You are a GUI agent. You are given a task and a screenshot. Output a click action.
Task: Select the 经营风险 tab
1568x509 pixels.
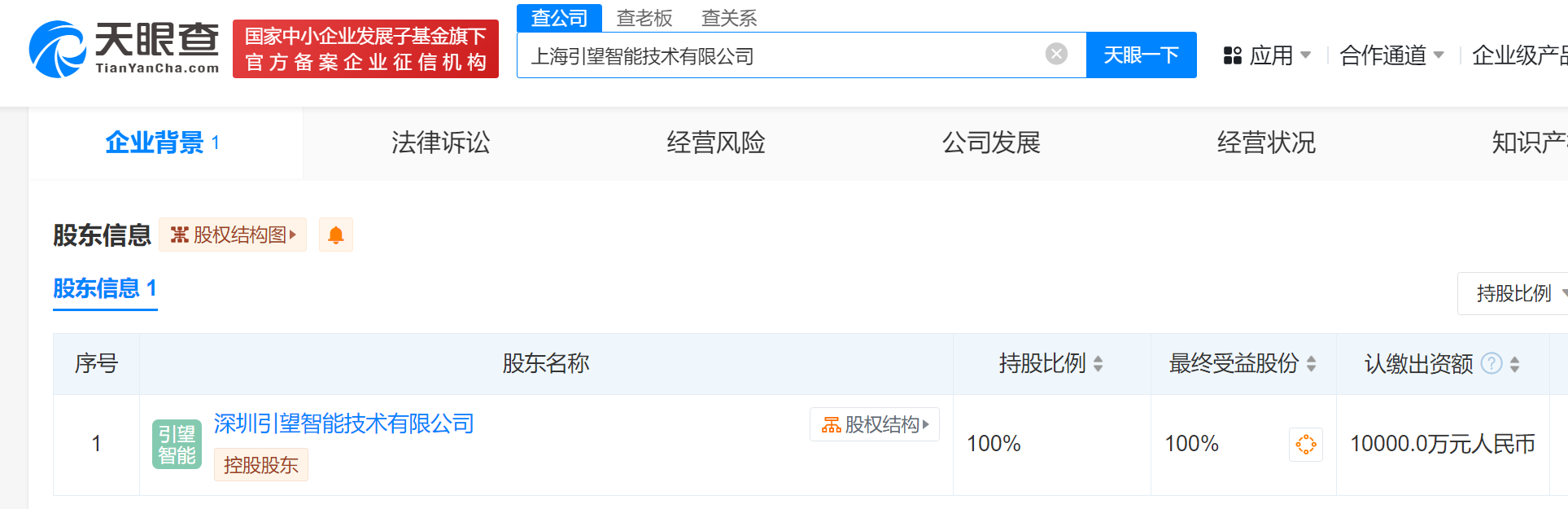tap(716, 143)
